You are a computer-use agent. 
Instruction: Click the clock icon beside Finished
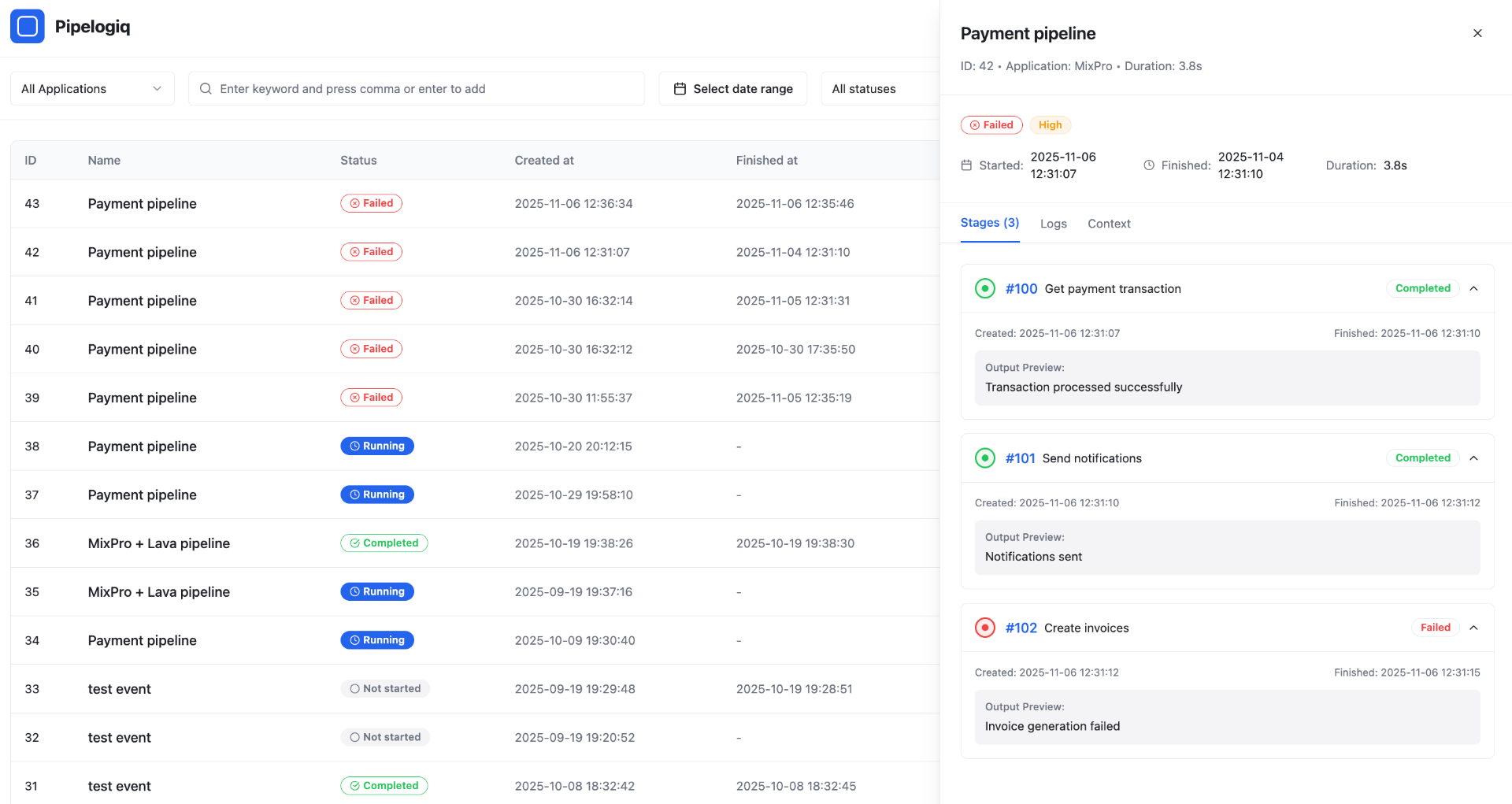point(1149,165)
